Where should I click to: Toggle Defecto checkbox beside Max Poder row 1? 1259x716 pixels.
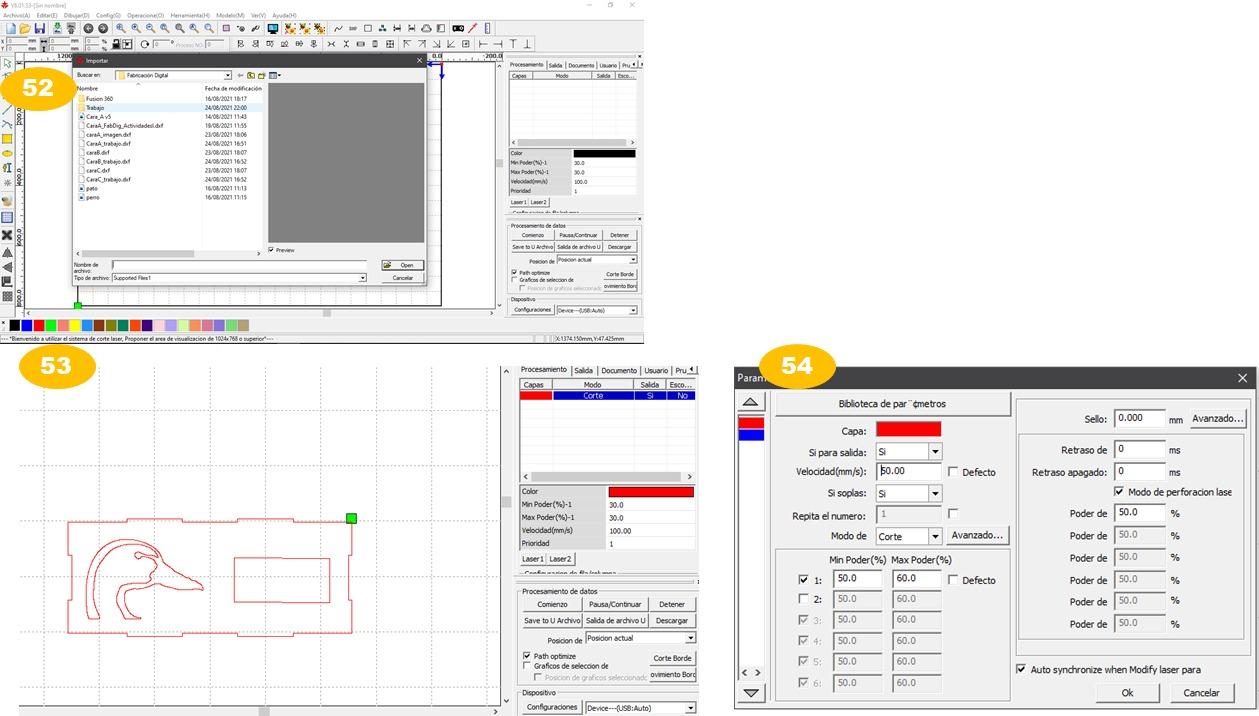953,580
